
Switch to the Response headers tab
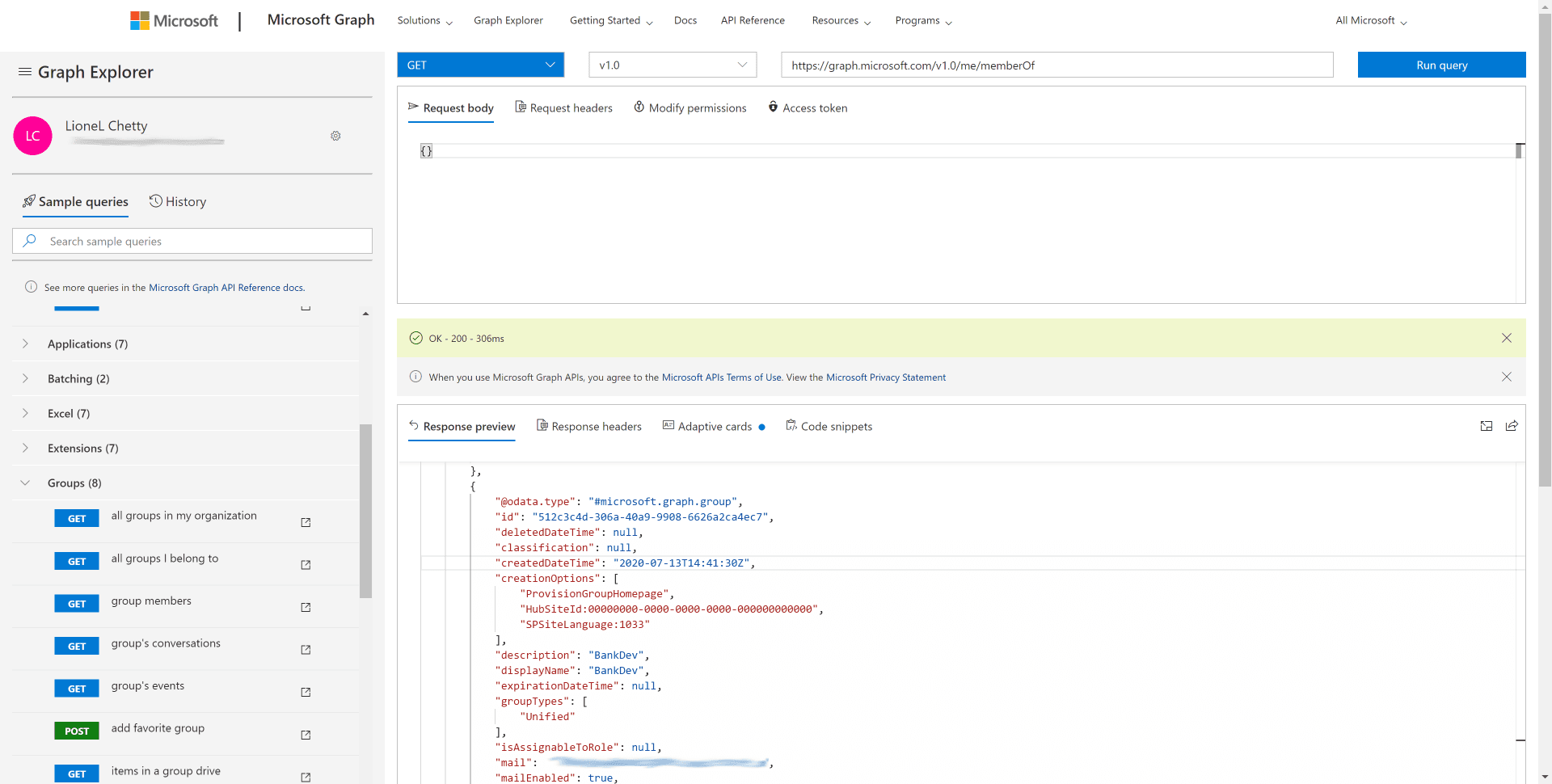point(589,426)
